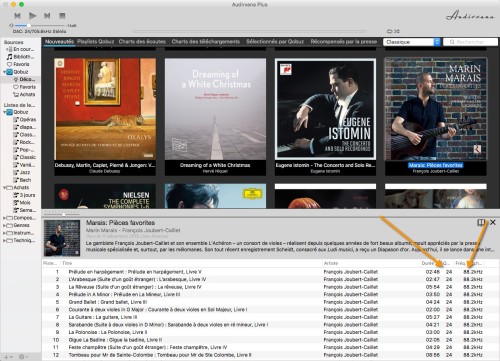The height and width of the screenshot is (361, 500).
Task: Open the diapa... playlist
Action: coord(25,127)
